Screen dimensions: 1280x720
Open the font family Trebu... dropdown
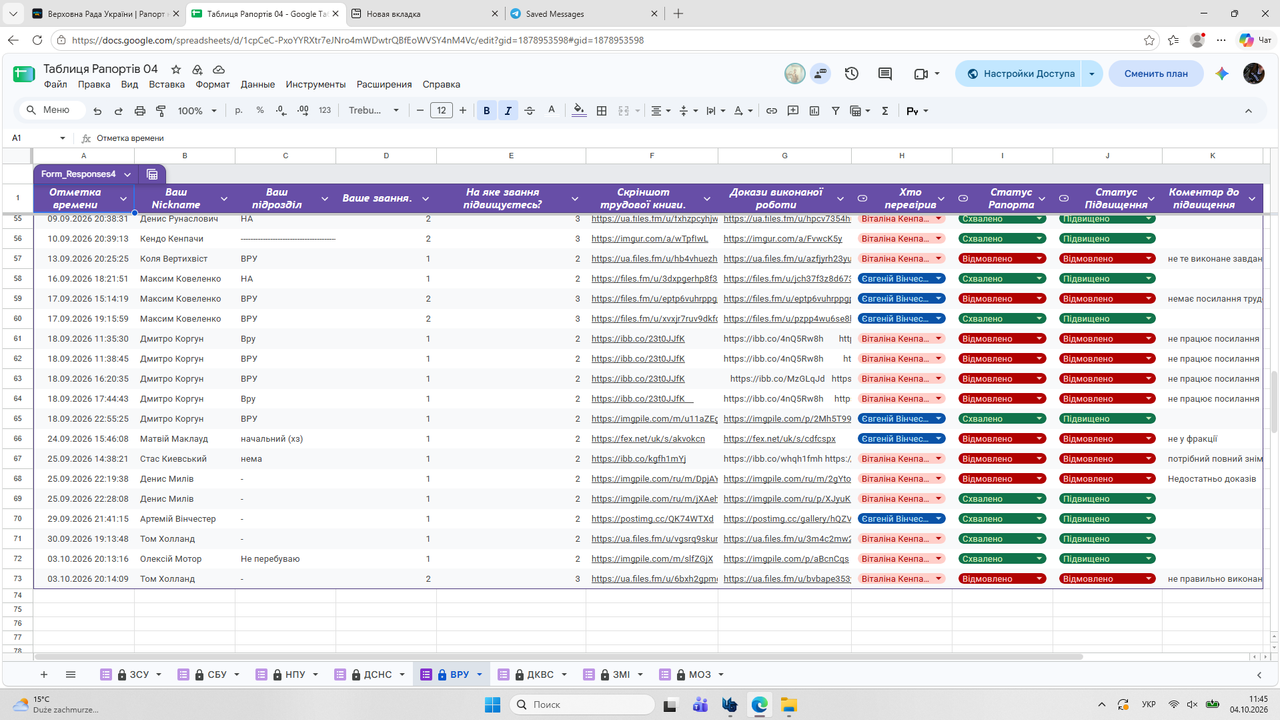point(374,111)
